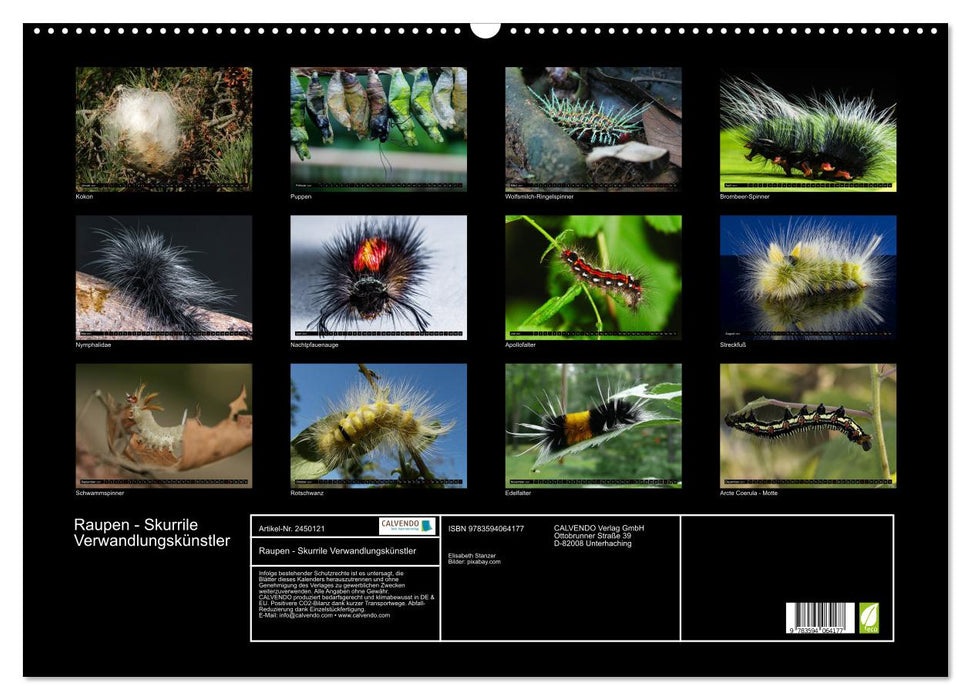971x700 pixels.
Task: Click the green eco leaf icon
Action: pyautogui.click(x=868, y=618)
